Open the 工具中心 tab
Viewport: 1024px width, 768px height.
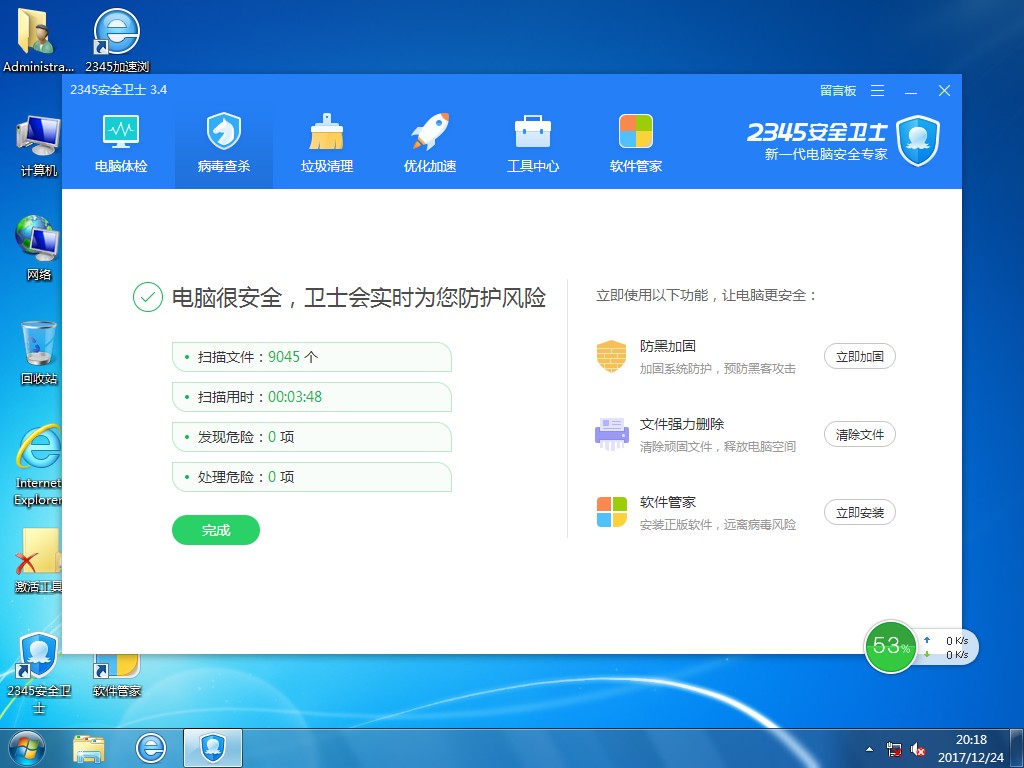click(533, 144)
